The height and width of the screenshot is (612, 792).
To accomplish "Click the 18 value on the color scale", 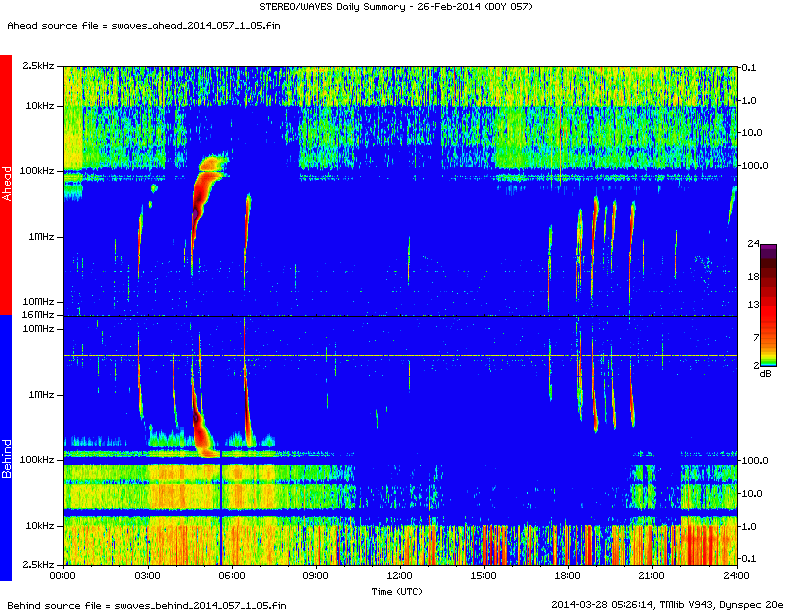I will click(x=753, y=277).
